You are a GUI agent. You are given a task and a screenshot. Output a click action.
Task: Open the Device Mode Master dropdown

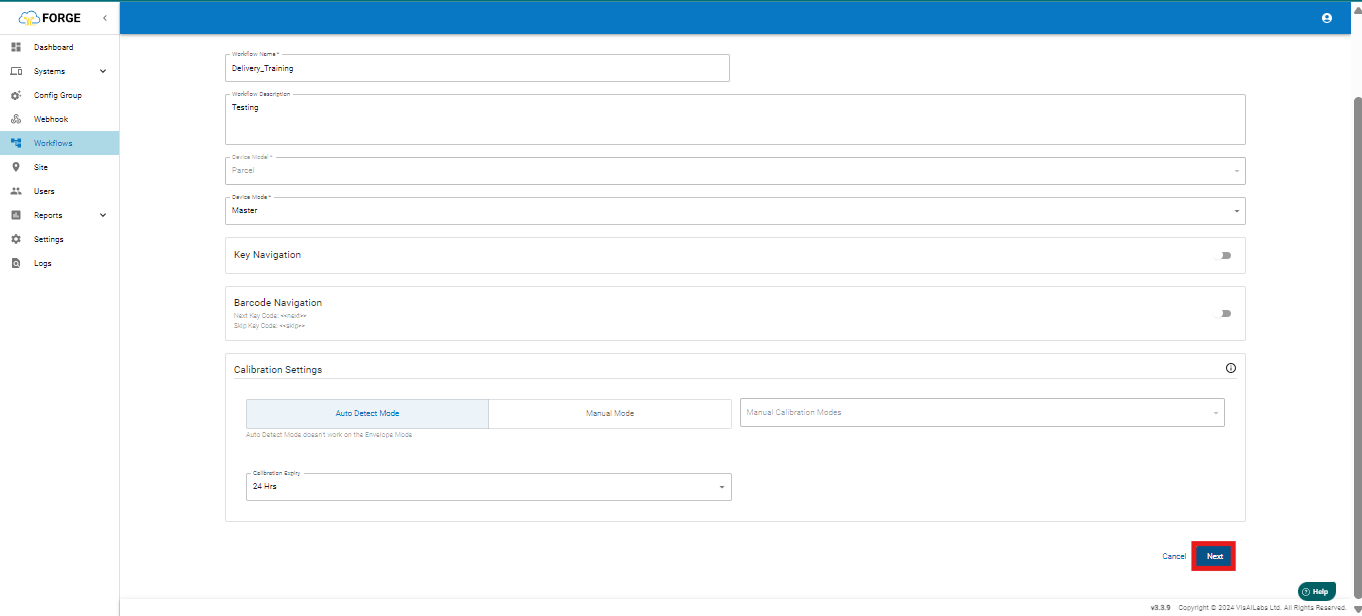[x=735, y=211]
